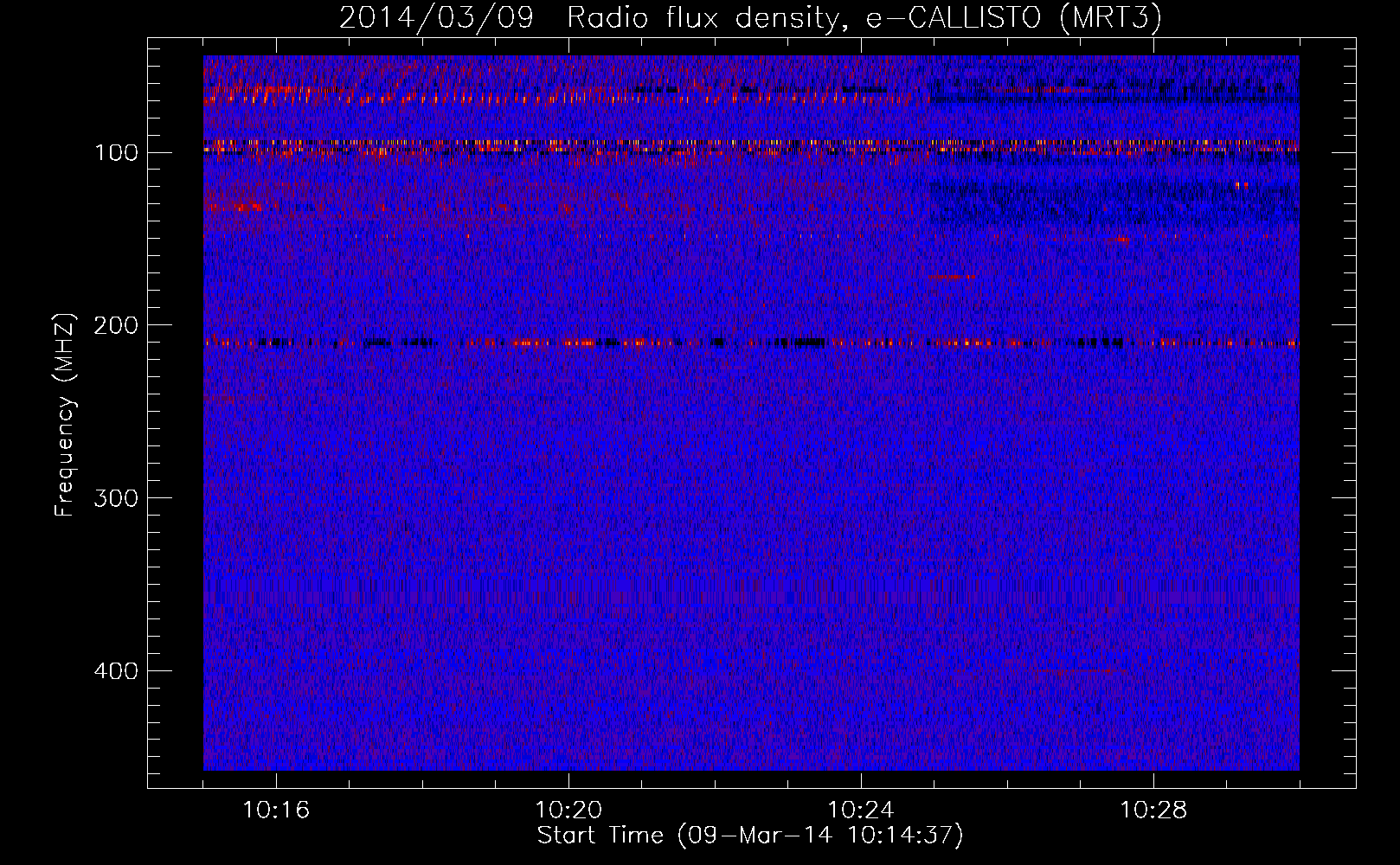
Task: Select the 300 frequency tick label
Action: click(x=116, y=499)
